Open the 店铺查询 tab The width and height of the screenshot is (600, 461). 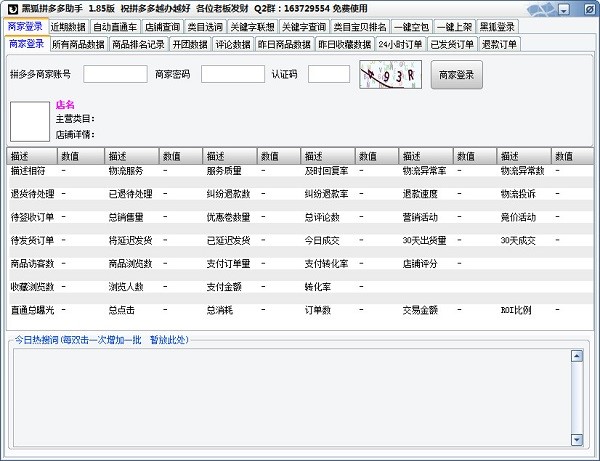pos(162,27)
